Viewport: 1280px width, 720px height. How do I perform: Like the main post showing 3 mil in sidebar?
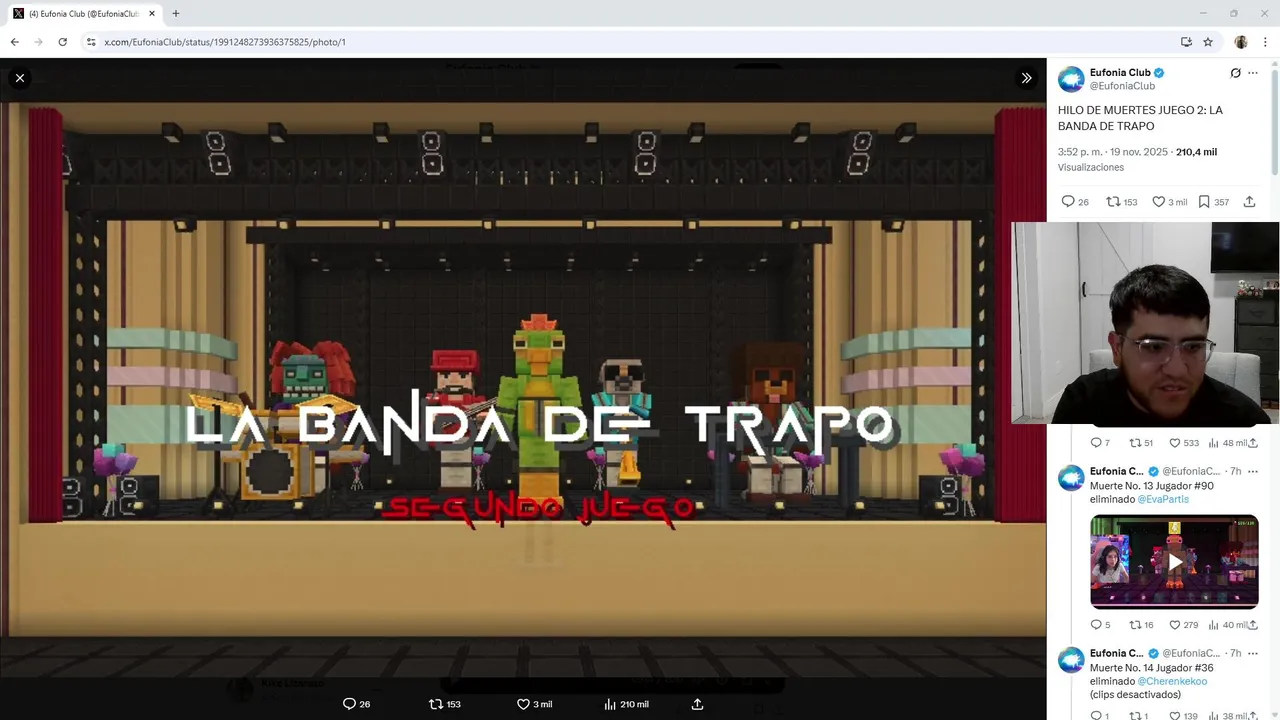[1158, 202]
